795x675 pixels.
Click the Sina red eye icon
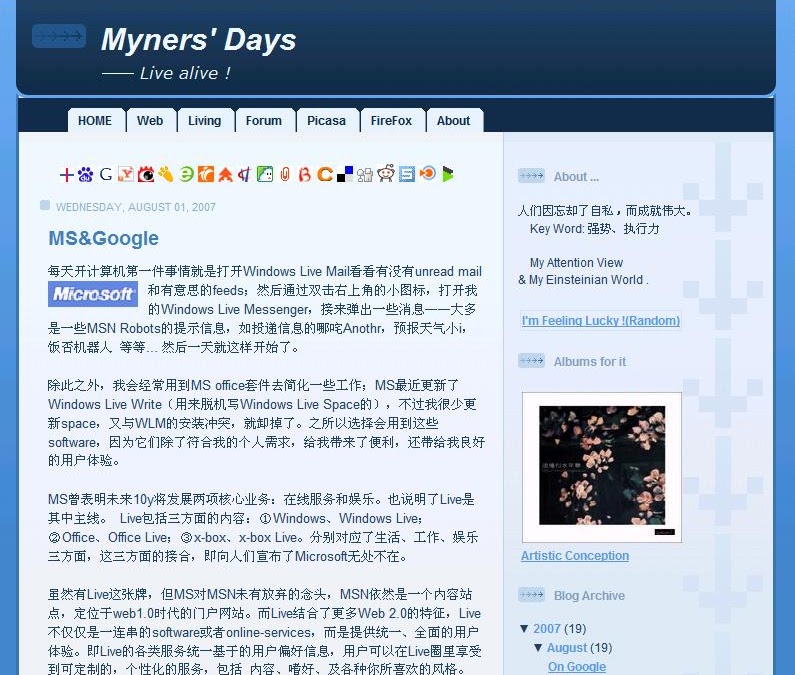(x=146, y=174)
